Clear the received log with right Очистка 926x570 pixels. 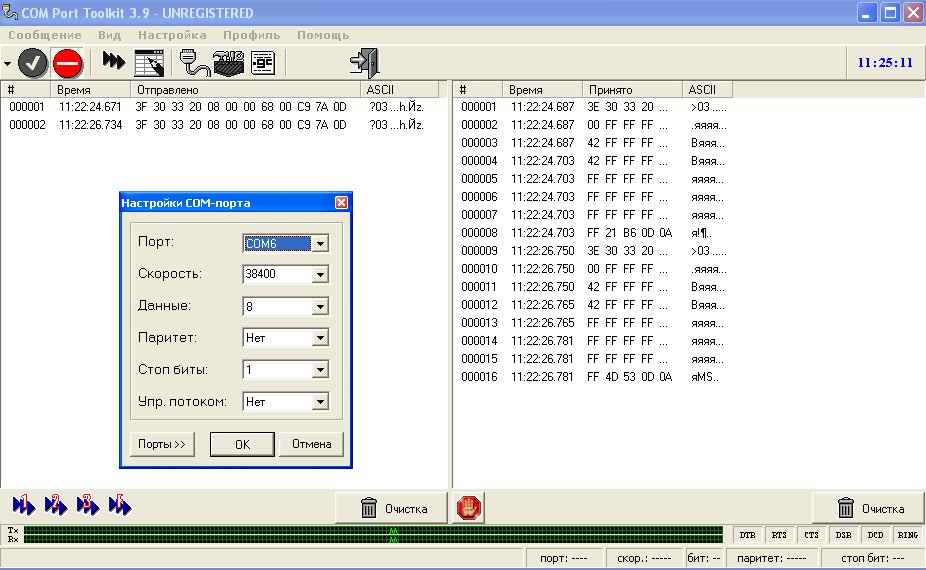(868, 509)
